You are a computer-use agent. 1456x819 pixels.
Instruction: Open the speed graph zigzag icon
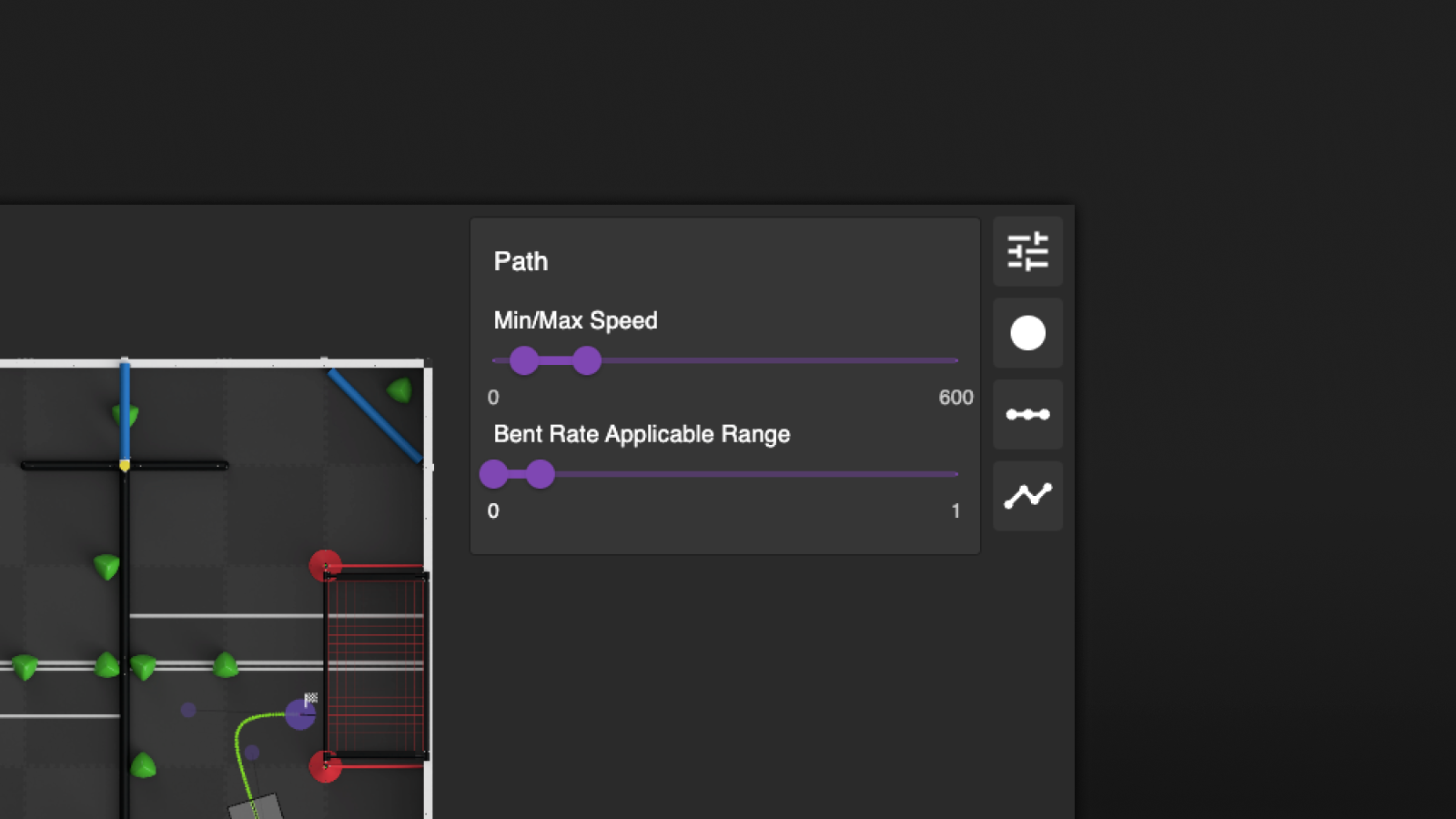1027,496
